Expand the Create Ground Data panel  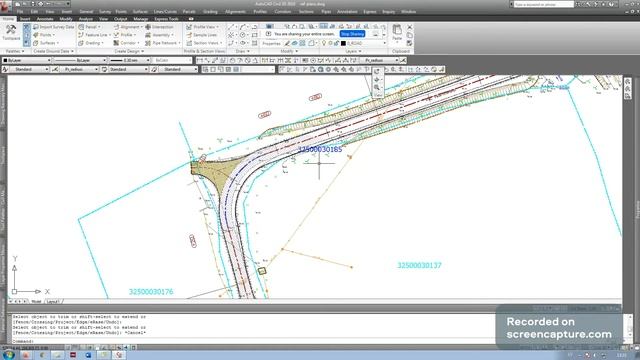53,51
